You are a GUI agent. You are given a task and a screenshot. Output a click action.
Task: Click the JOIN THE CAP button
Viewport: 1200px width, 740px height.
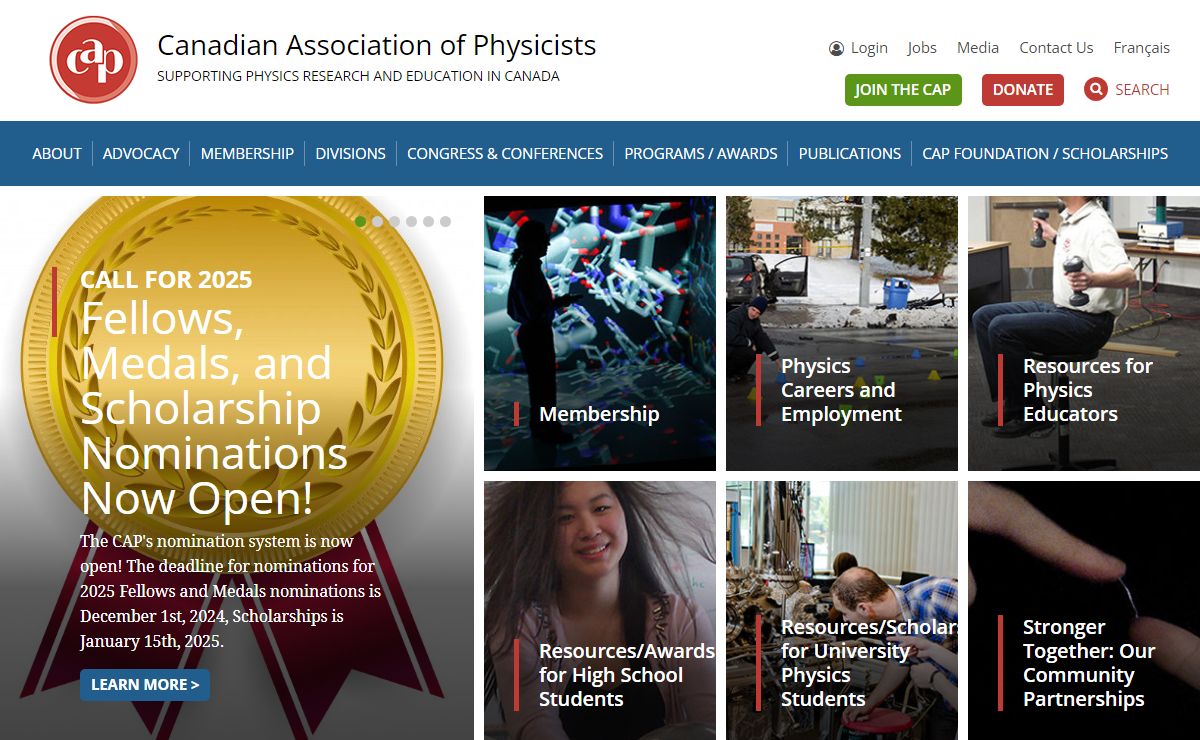coord(903,89)
